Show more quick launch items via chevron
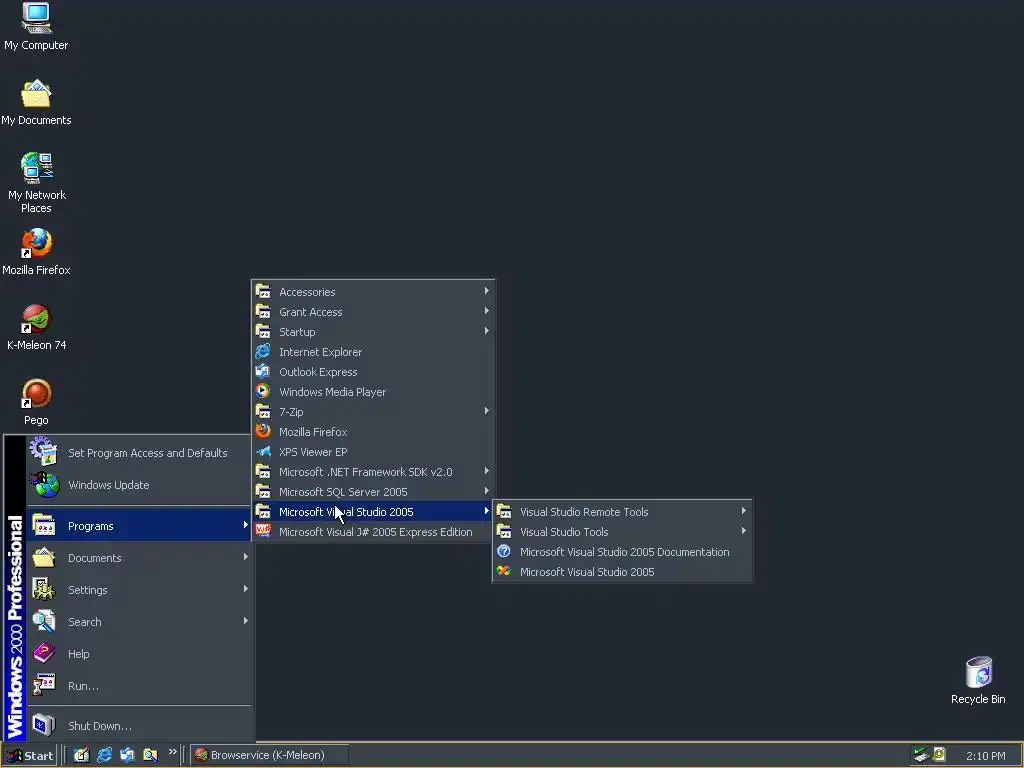Image resolution: width=1024 pixels, height=768 pixels. coord(172,752)
